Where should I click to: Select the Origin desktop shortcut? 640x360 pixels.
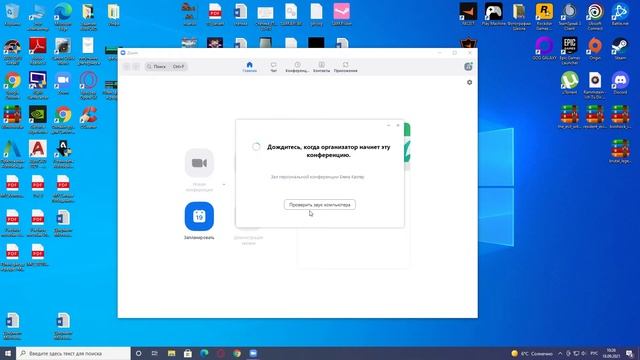(595, 49)
